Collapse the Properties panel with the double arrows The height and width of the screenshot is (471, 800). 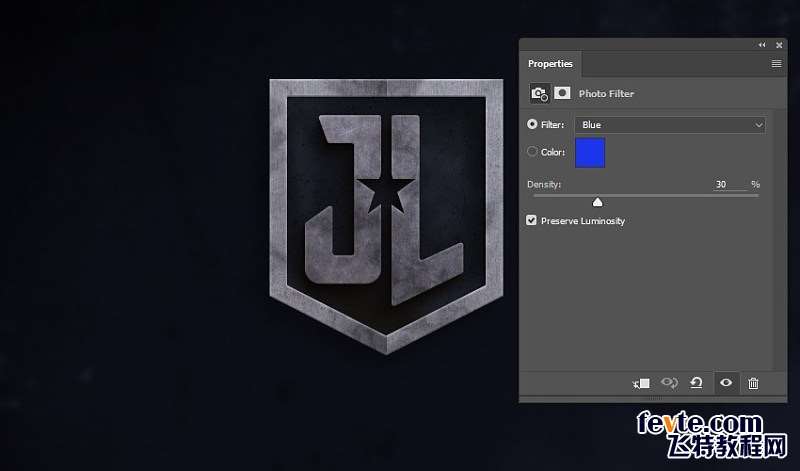[762, 45]
